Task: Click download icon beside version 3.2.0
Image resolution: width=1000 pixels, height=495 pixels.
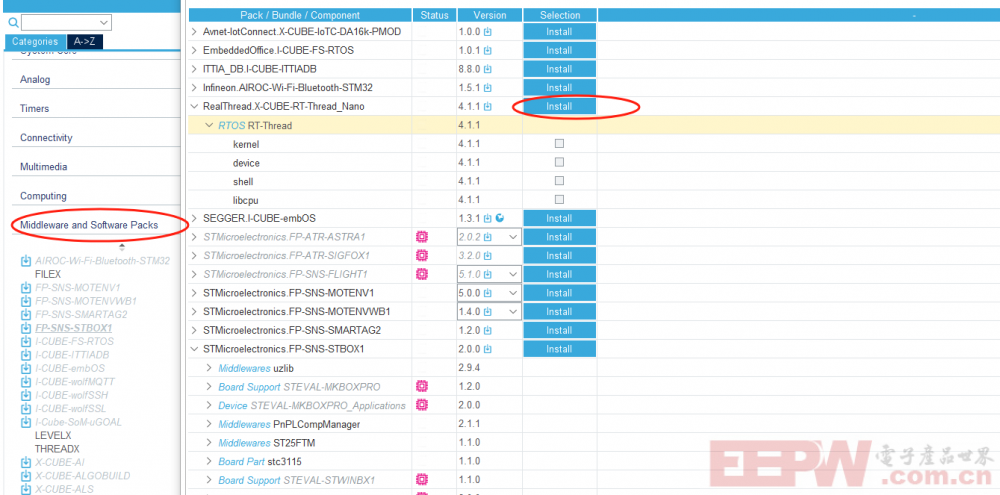Action: pos(488,256)
